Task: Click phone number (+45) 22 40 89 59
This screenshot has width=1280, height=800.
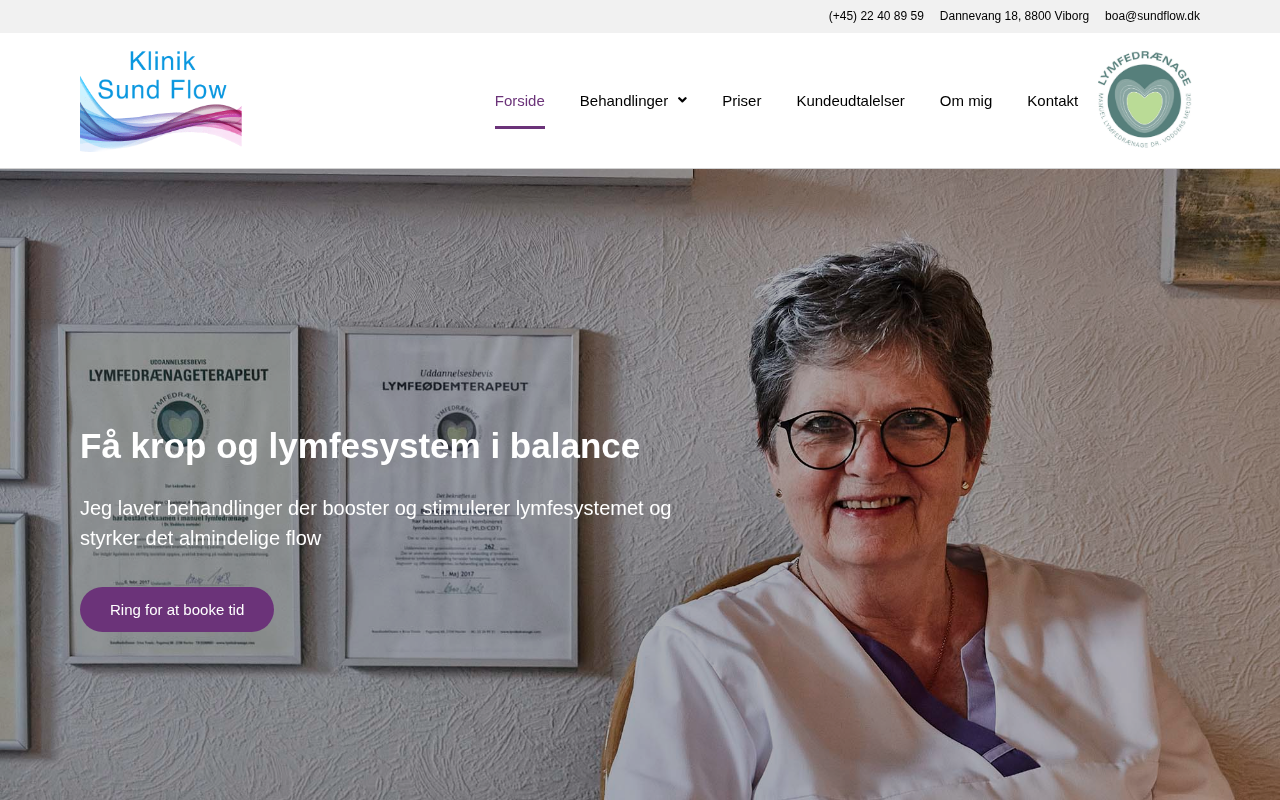Action: coord(876,16)
